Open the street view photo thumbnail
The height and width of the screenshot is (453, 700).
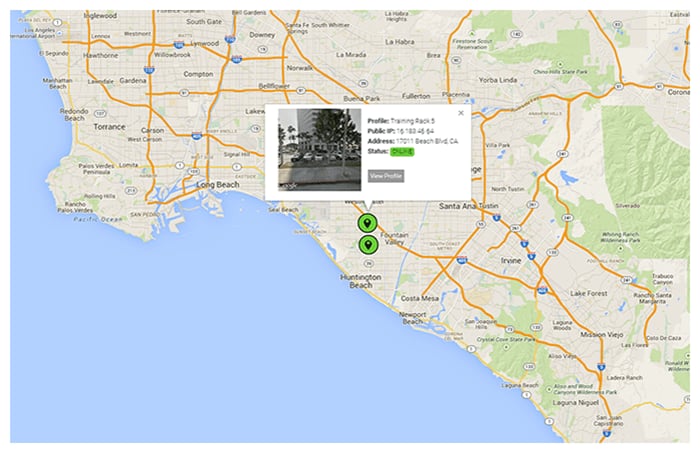click(320, 150)
